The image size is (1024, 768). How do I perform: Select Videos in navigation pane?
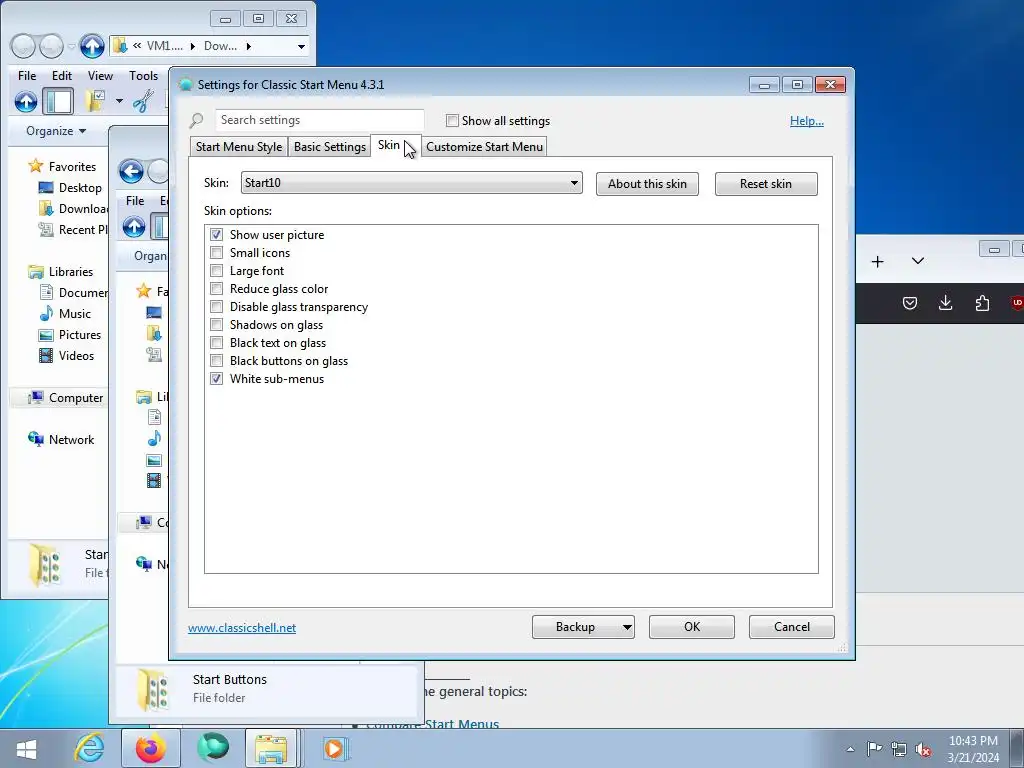67,356
